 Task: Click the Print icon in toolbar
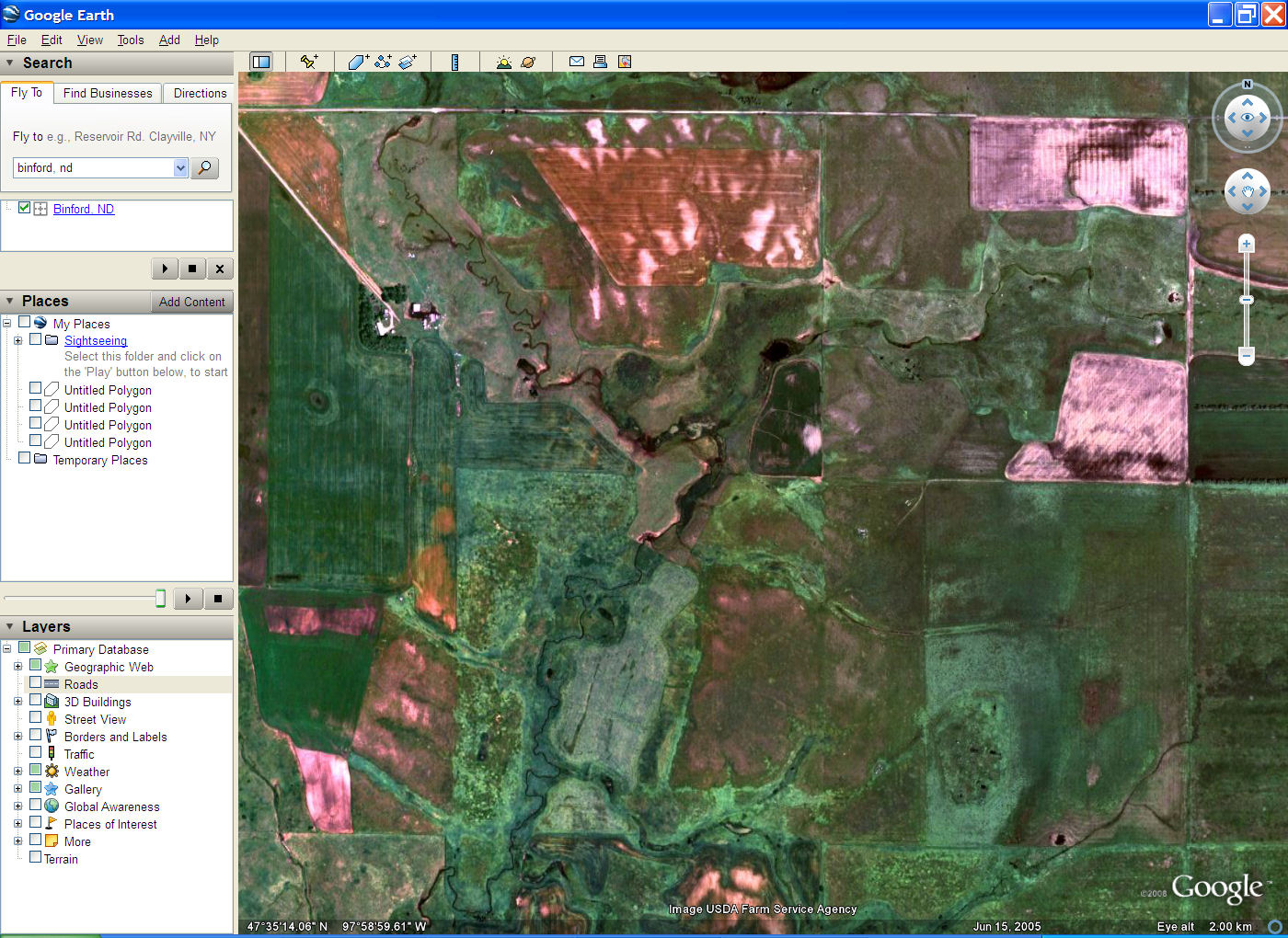[x=600, y=62]
